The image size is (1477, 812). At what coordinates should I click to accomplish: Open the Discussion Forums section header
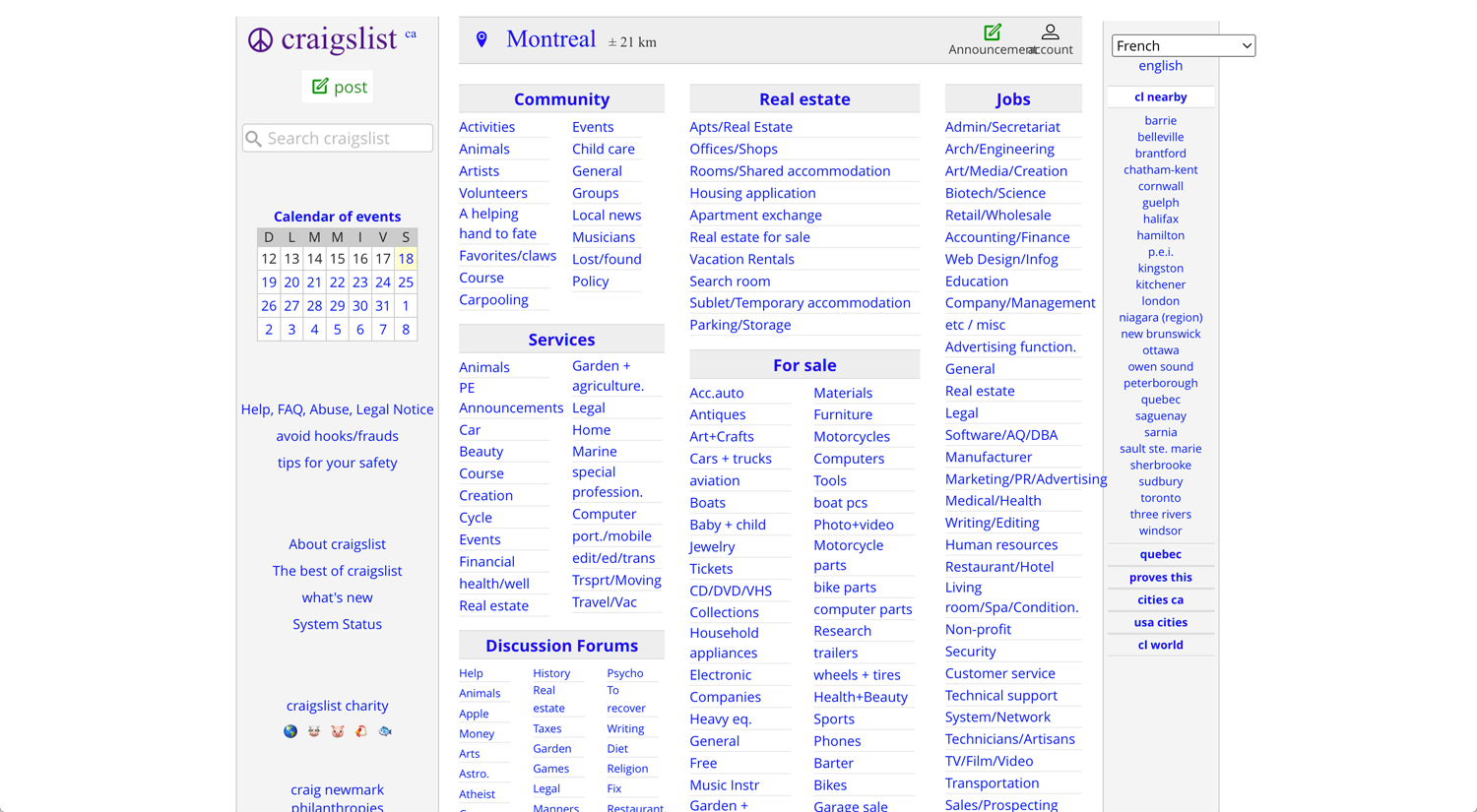tap(561, 646)
